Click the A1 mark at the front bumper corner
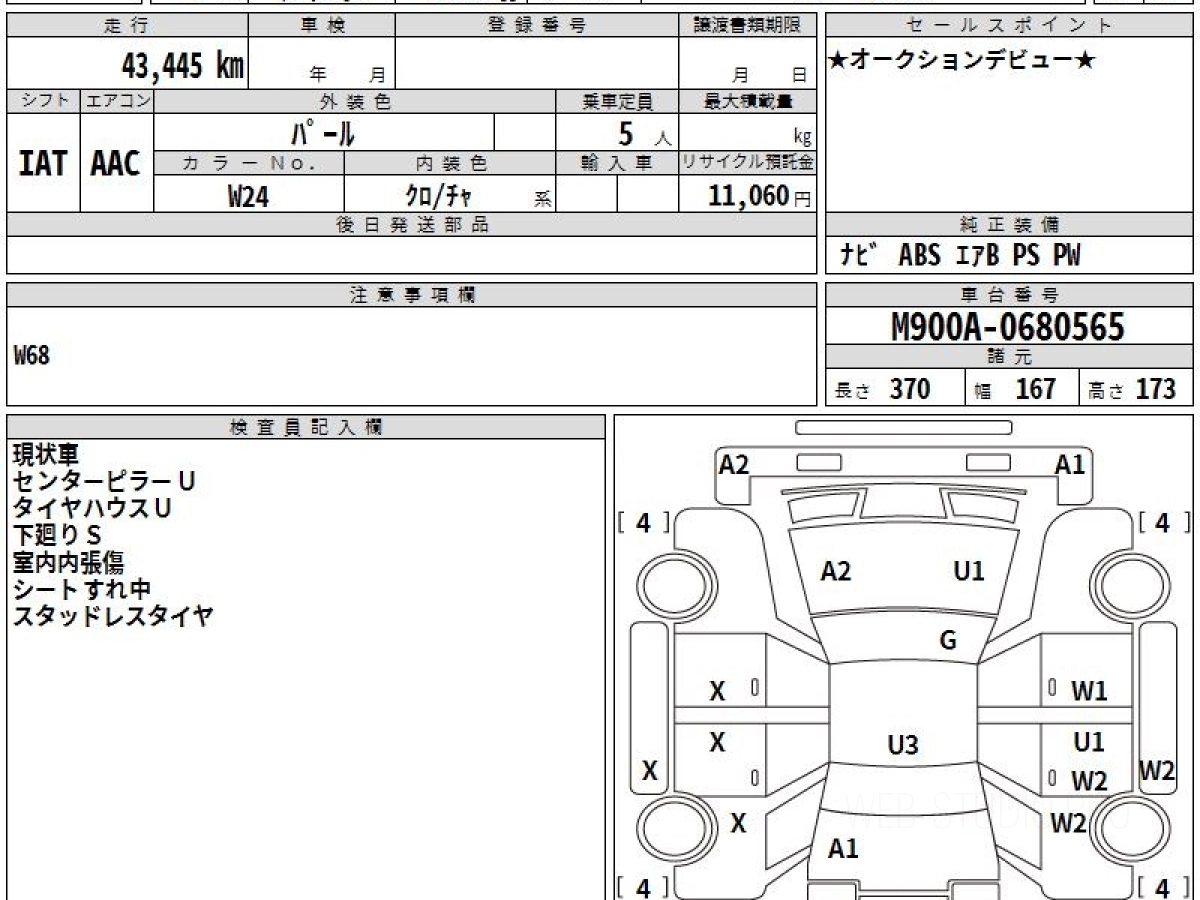 [1070, 464]
